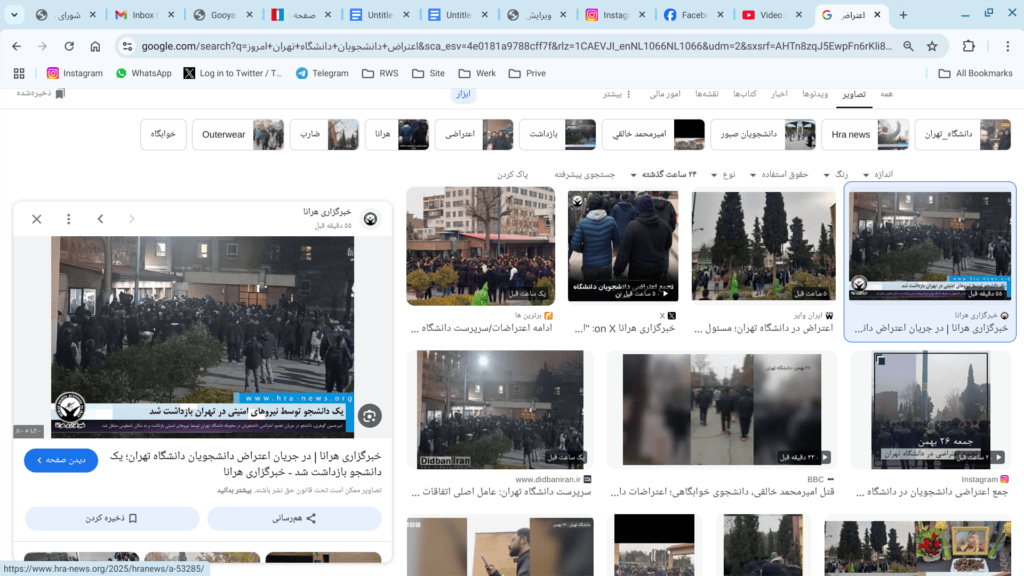The image size is (1024, 576).
Task: Switch to the Instagram browser tab
Action: pos(615,14)
